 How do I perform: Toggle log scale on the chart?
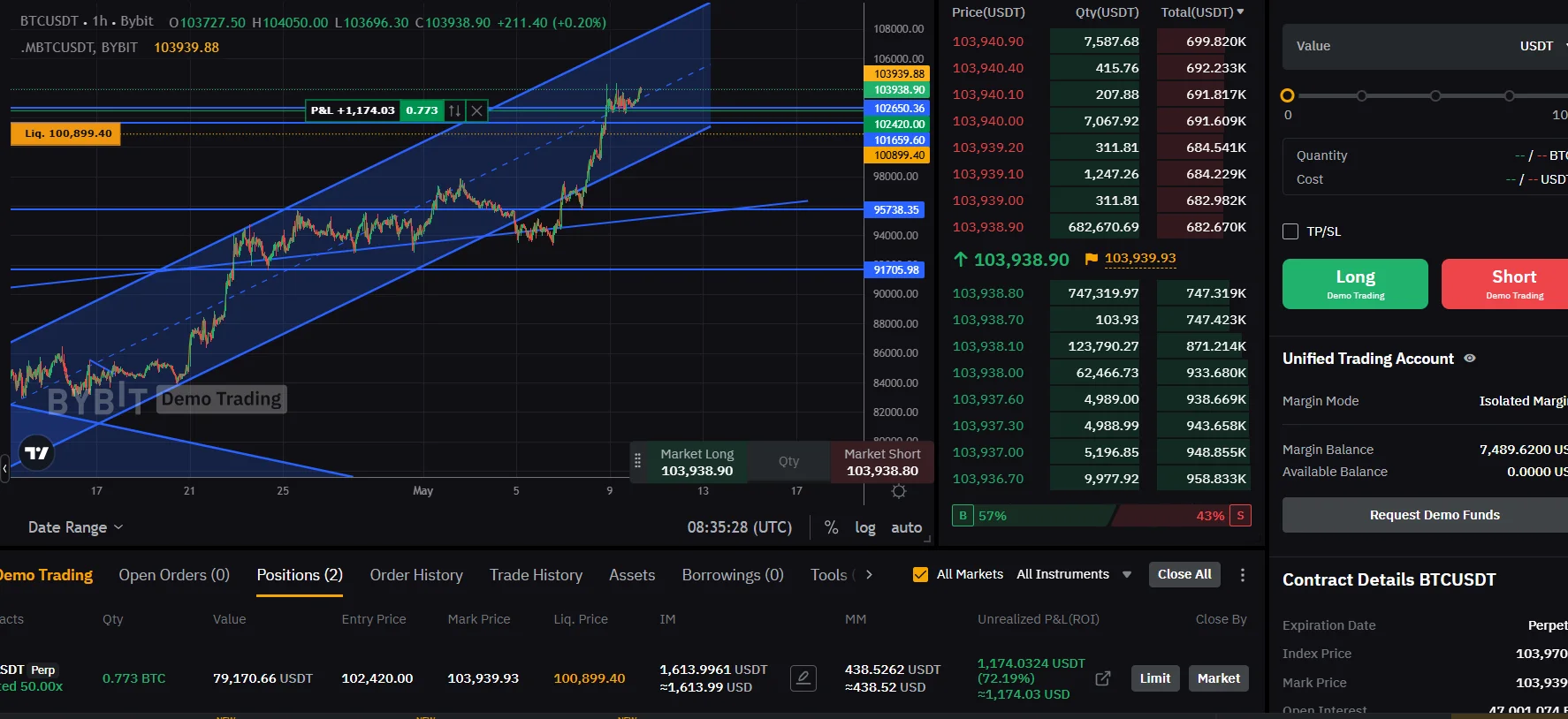click(865, 527)
